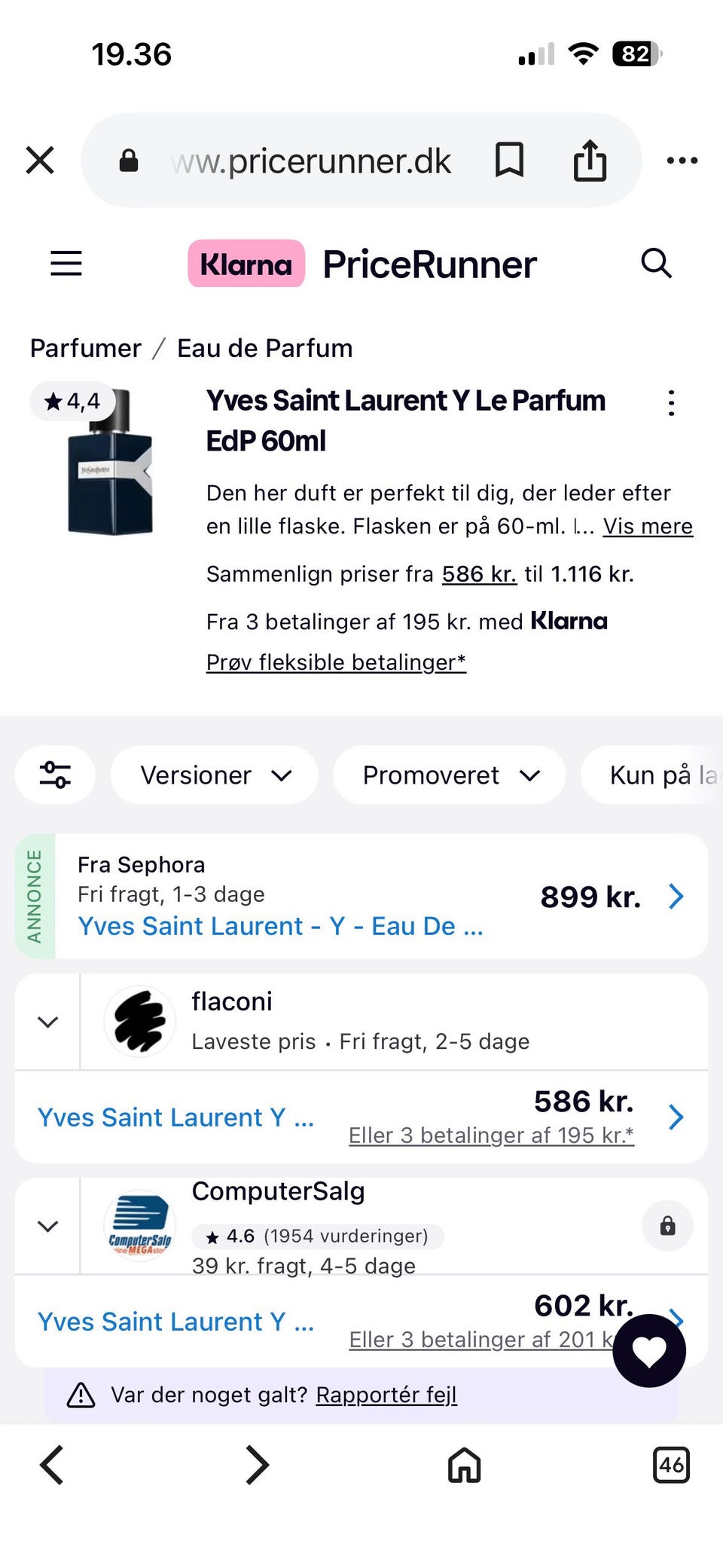The height and width of the screenshot is (1568, 723).
Task: Open the browser share sheet
Action: 590,160
